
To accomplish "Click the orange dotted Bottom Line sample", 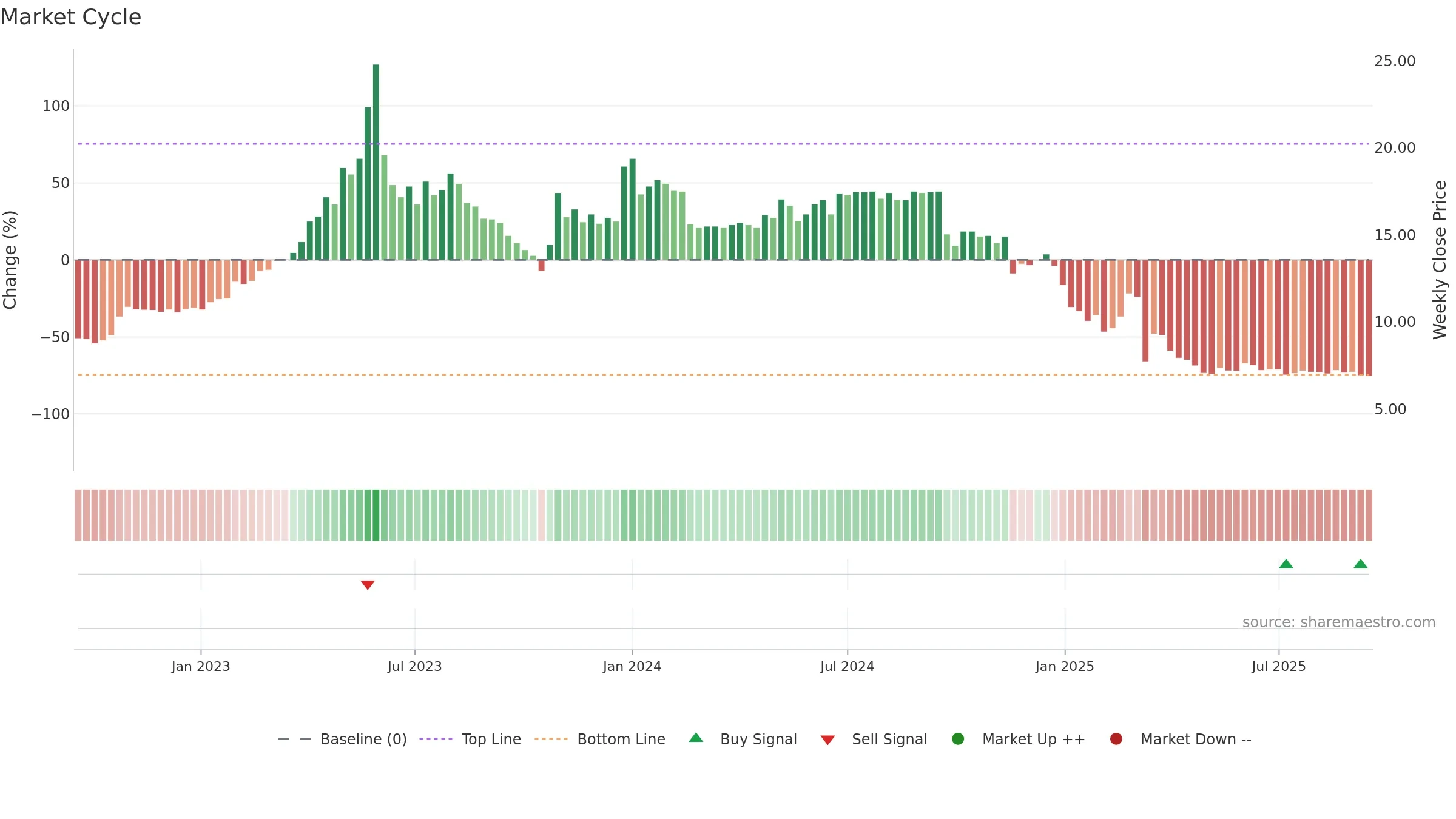I will tap(551, 739).
